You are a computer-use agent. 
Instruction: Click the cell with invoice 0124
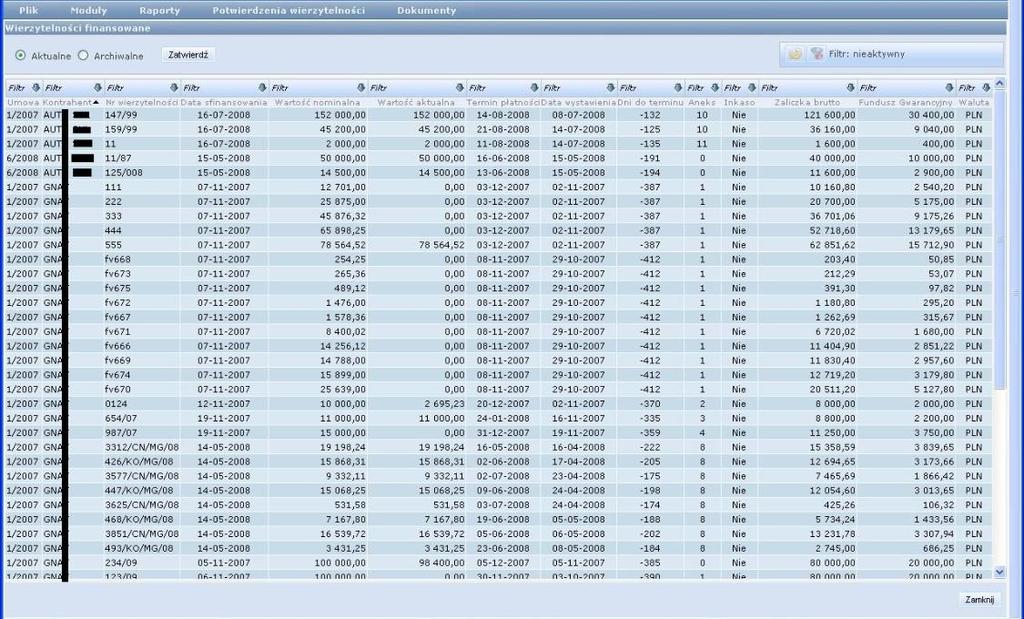(x=142, y=404)
